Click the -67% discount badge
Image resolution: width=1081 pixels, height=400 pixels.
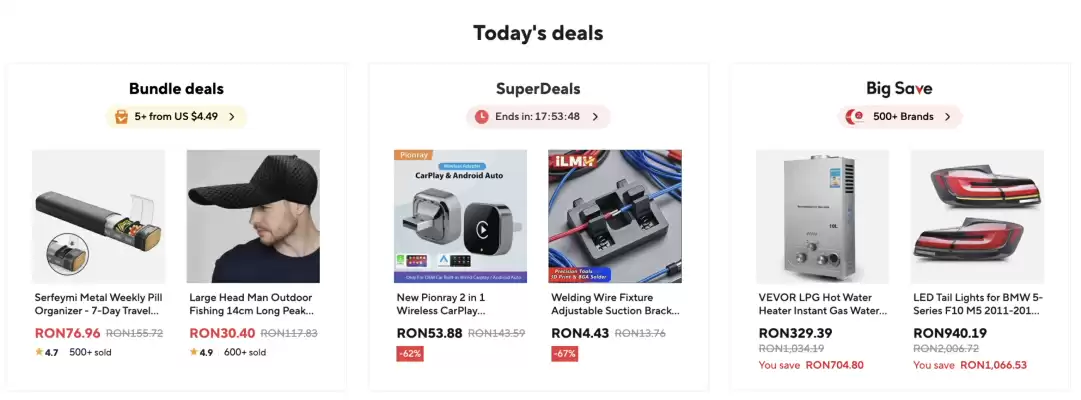tap(564, 353)
